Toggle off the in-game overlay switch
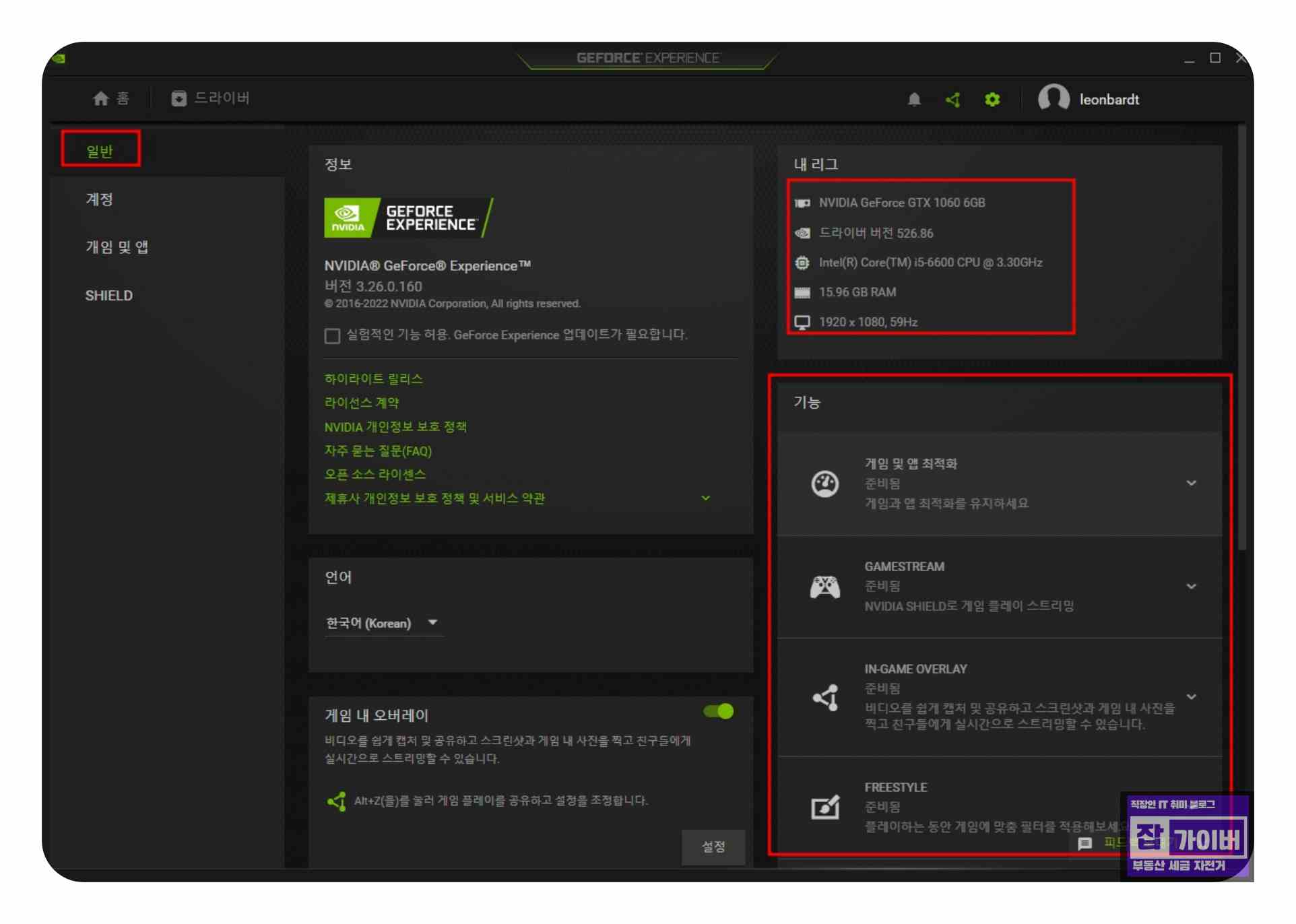 tap(719, 711)
